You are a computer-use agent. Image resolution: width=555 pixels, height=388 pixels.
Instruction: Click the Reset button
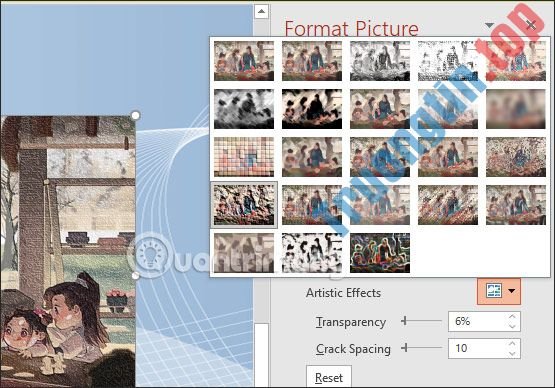coord(329,377)
